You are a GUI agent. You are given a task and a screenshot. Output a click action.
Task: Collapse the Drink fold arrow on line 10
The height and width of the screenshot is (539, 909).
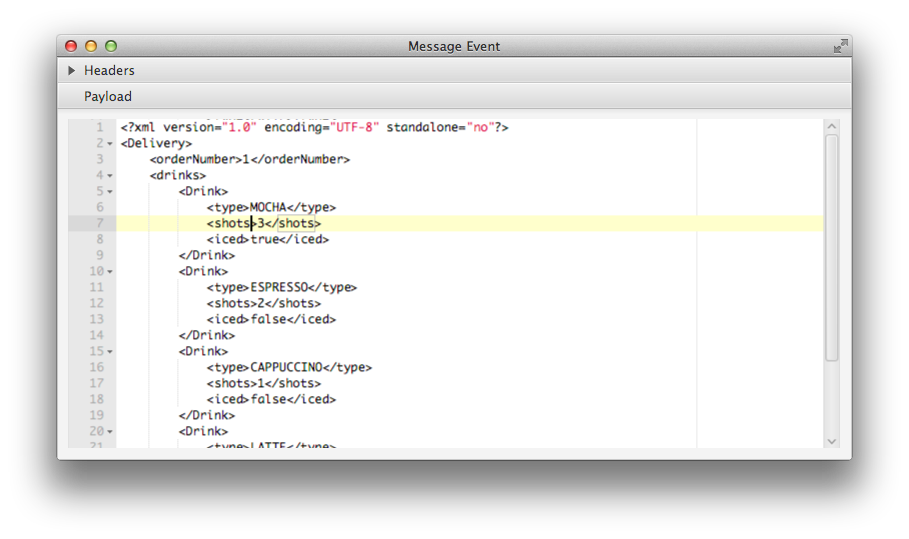(110, 272)
